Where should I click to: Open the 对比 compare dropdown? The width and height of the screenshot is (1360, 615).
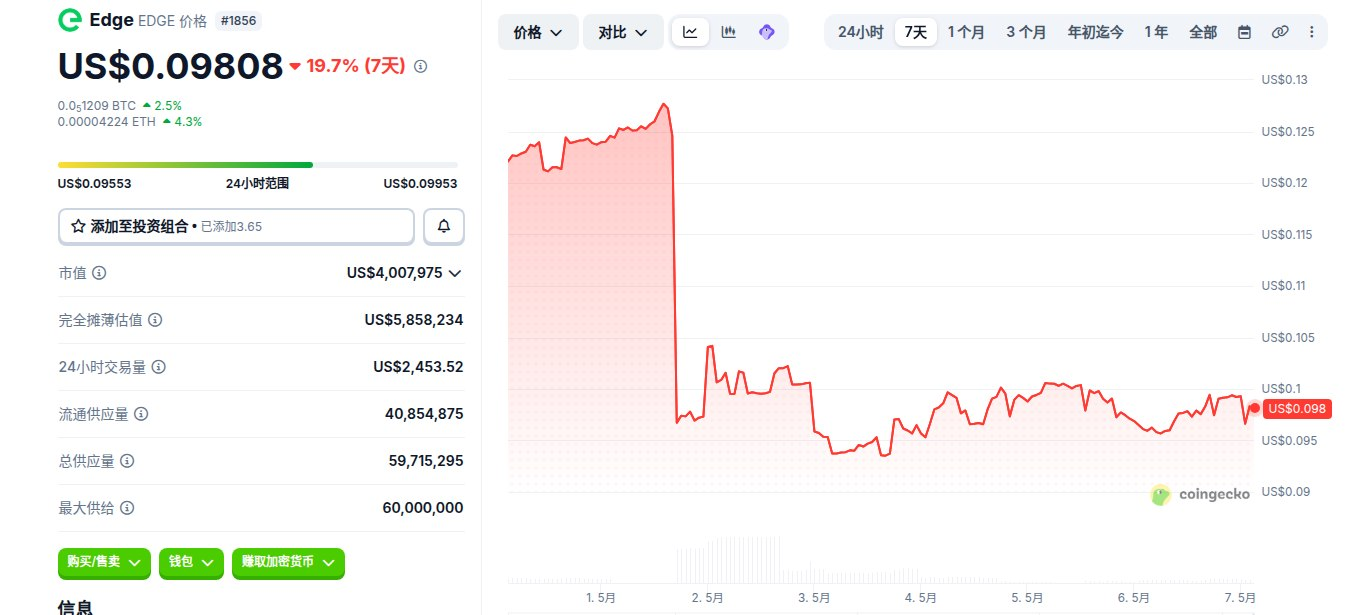623,32
